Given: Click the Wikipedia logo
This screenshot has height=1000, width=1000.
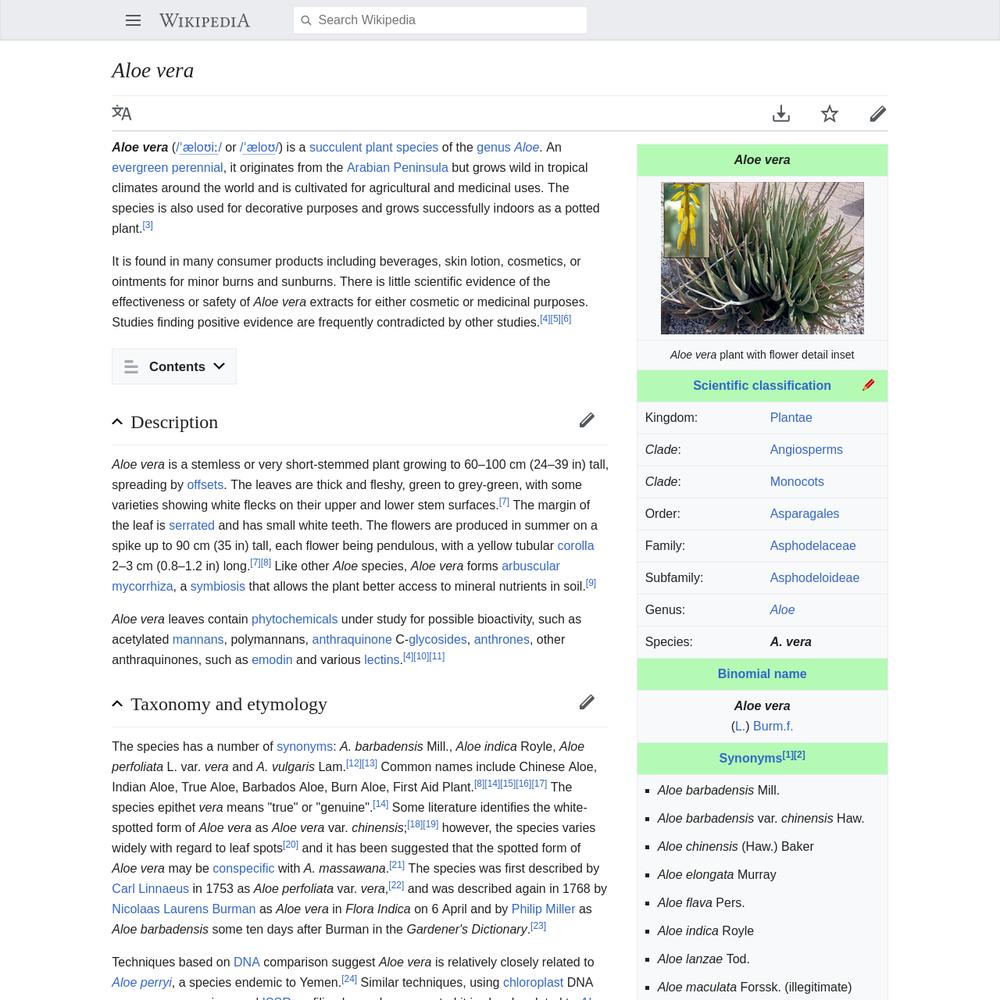Looking at the screenshot, I should [x=204, y=20].
